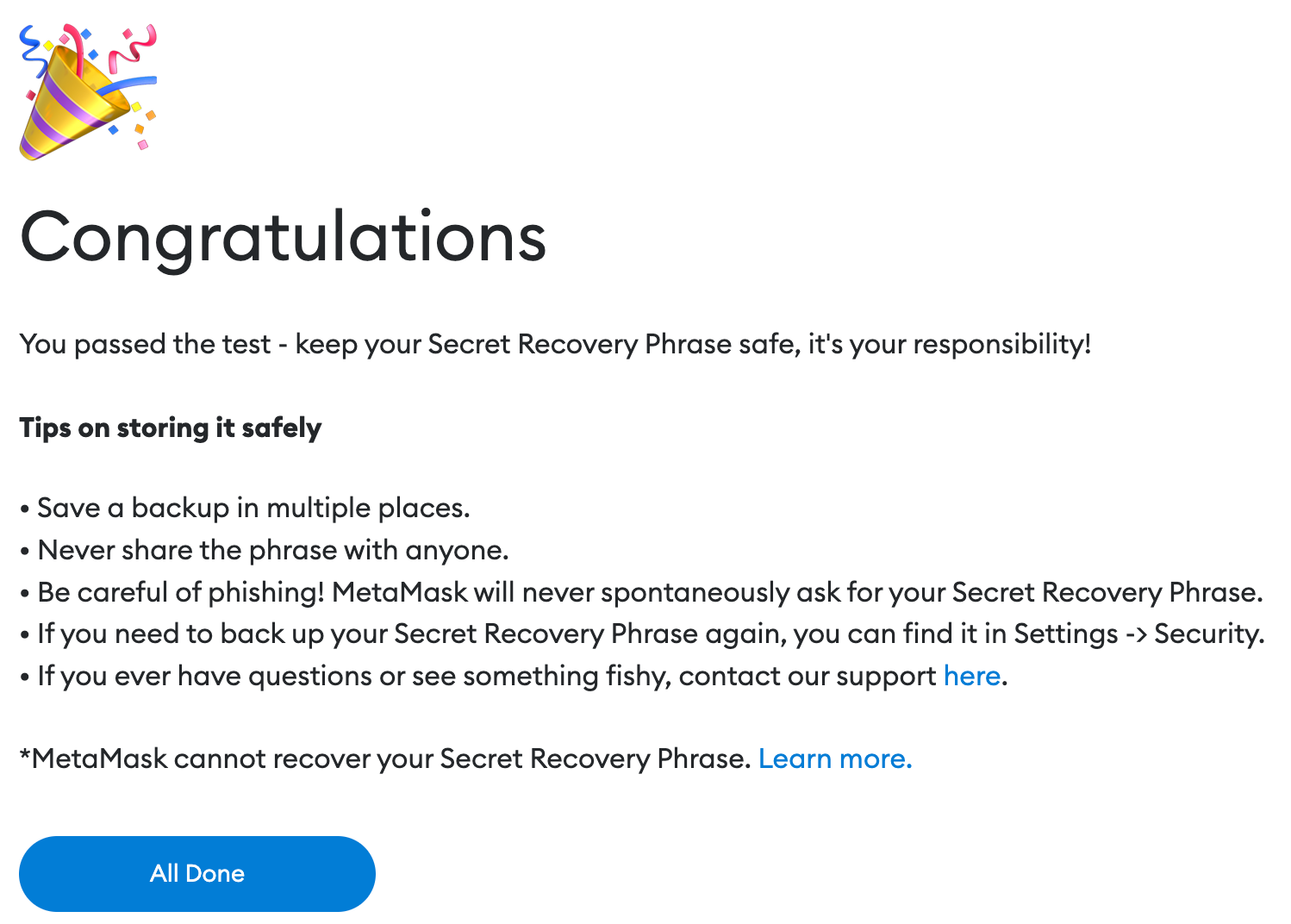The width and height of the screenshot is (1291, 924).
Task: Open the support "here" link
Action: pyautogui.click(x=971, y=676)
